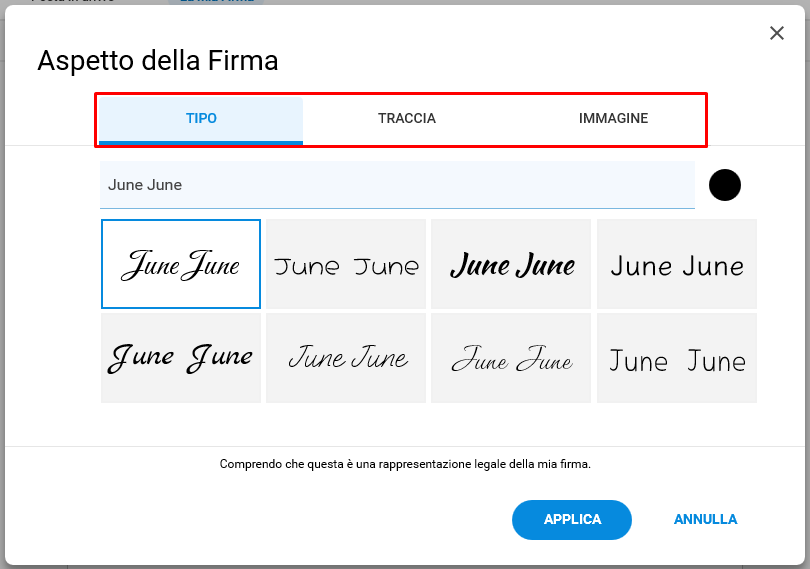Close the Aspetto della Firma dialog
Viewport: 810px width, 569px height.
coord(776,33)
